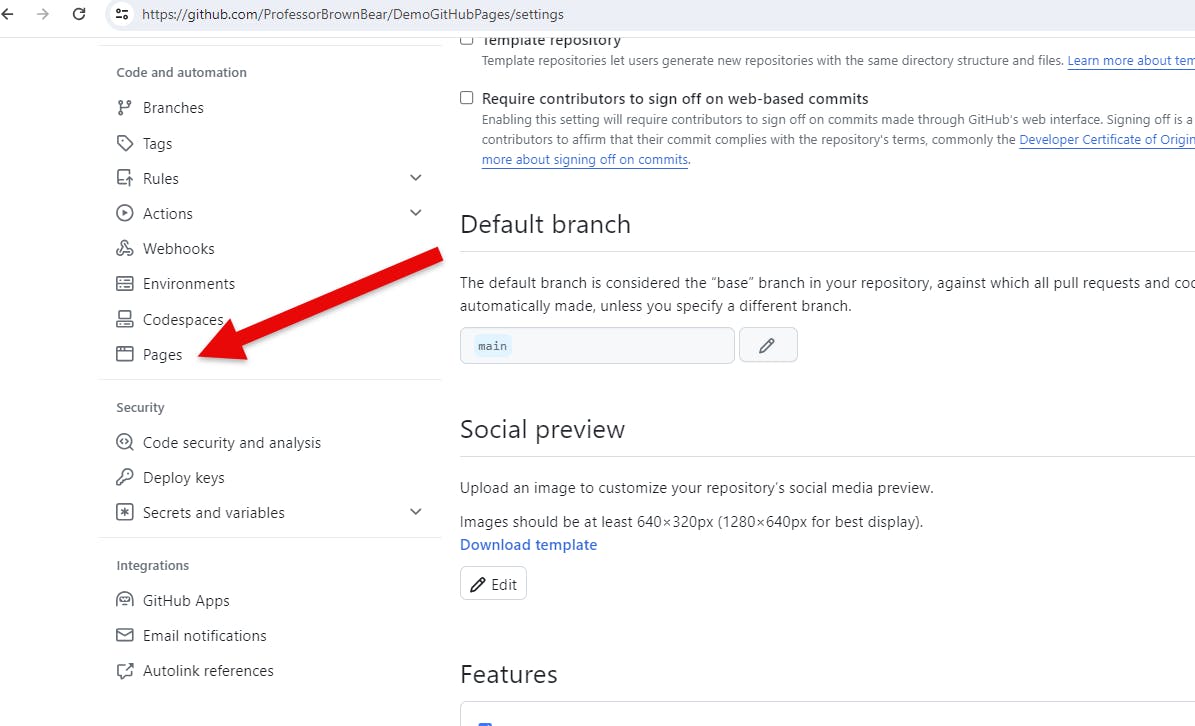This screenshot has height=726, width=1195.
Task: Click the Download template link
Action: click(x=528, y=544)
